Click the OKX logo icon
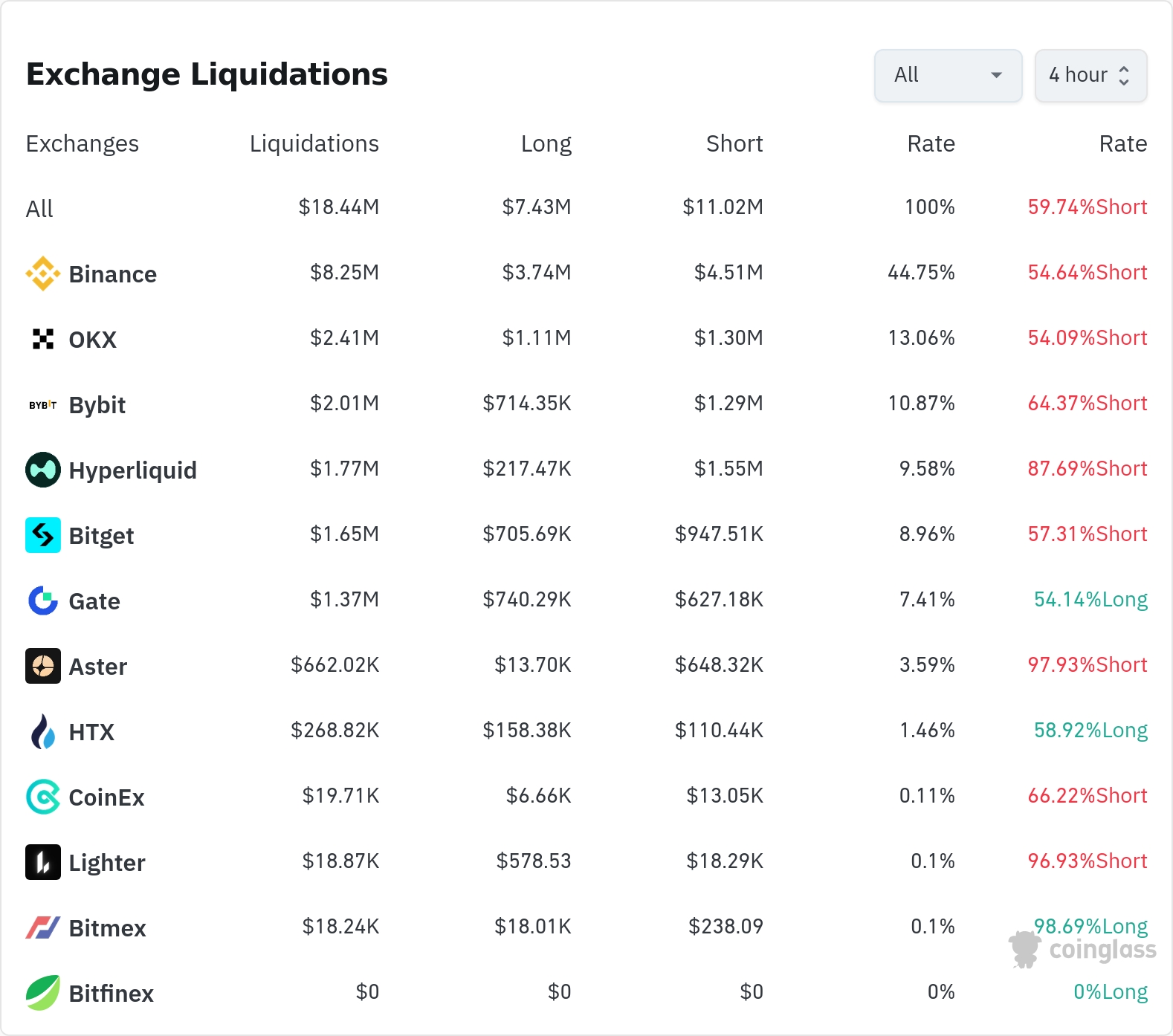Viewport: 1173px width, 1036px height. coord(43,339)
